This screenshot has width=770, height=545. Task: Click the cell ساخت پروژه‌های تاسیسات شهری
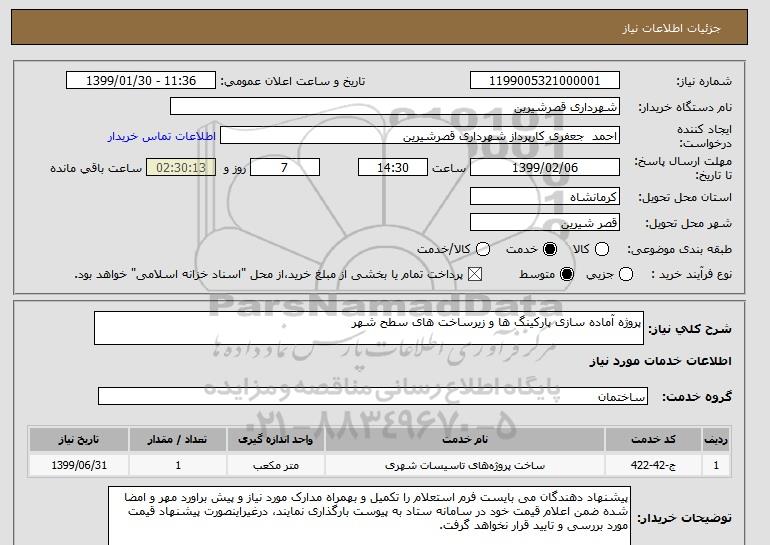pos(465,465)
